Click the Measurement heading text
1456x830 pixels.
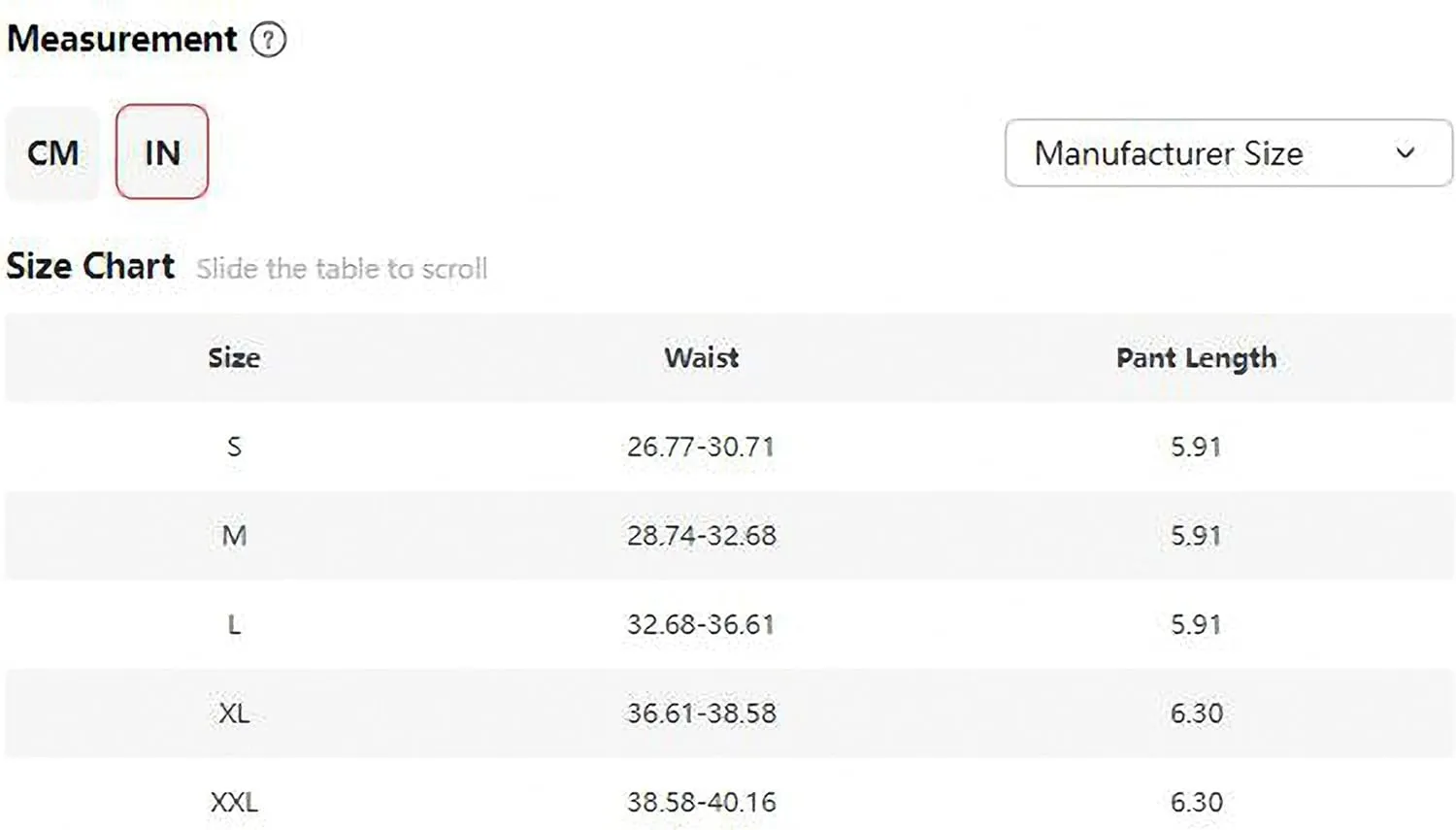(122, 39)
